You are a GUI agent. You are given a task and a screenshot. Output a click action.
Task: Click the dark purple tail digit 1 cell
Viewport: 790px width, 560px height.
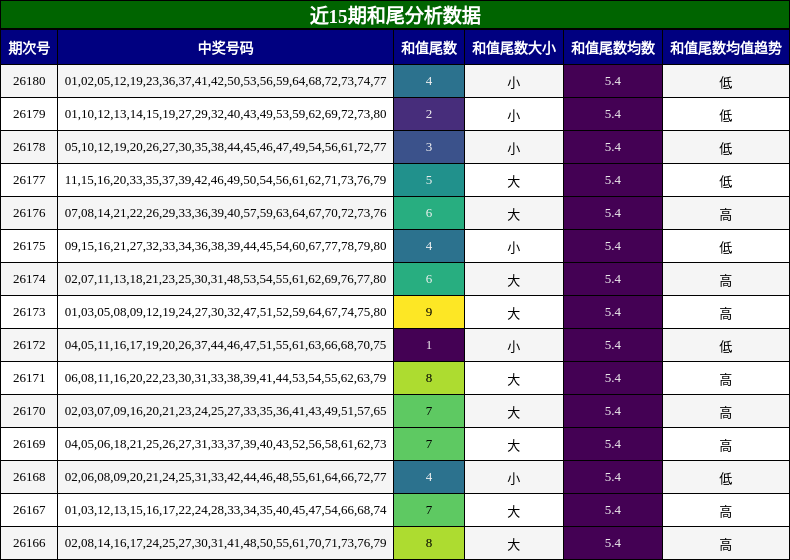pyautogui.click(x=429, y=345)
